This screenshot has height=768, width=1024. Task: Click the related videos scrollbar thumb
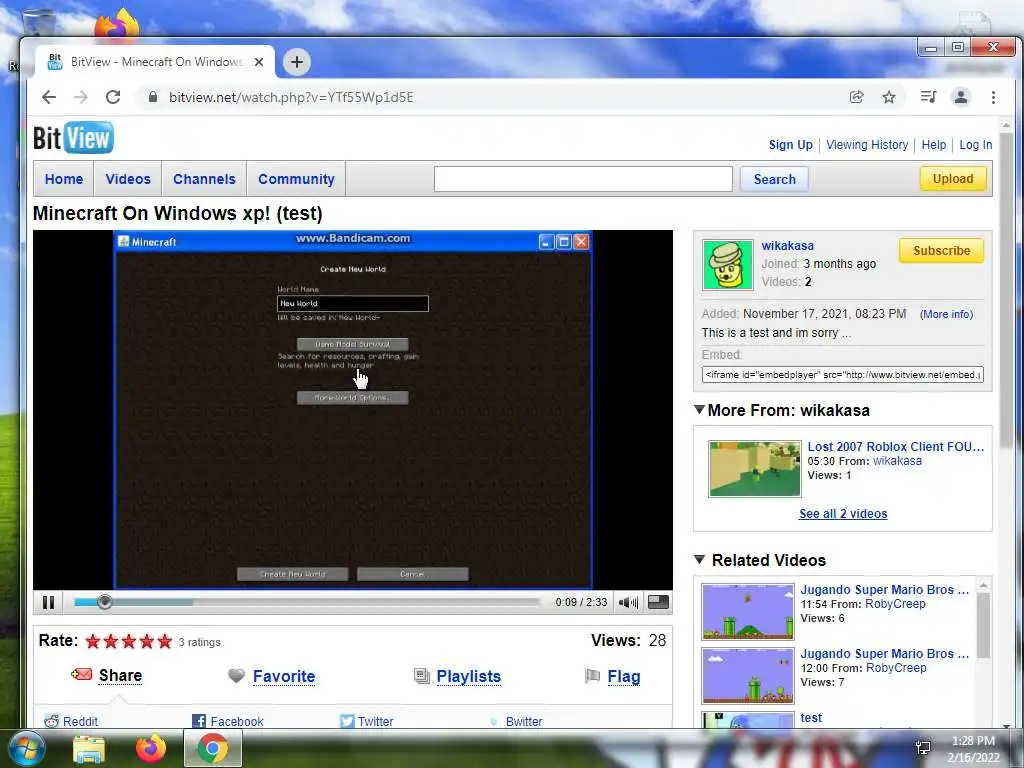(x=984, y=626)
